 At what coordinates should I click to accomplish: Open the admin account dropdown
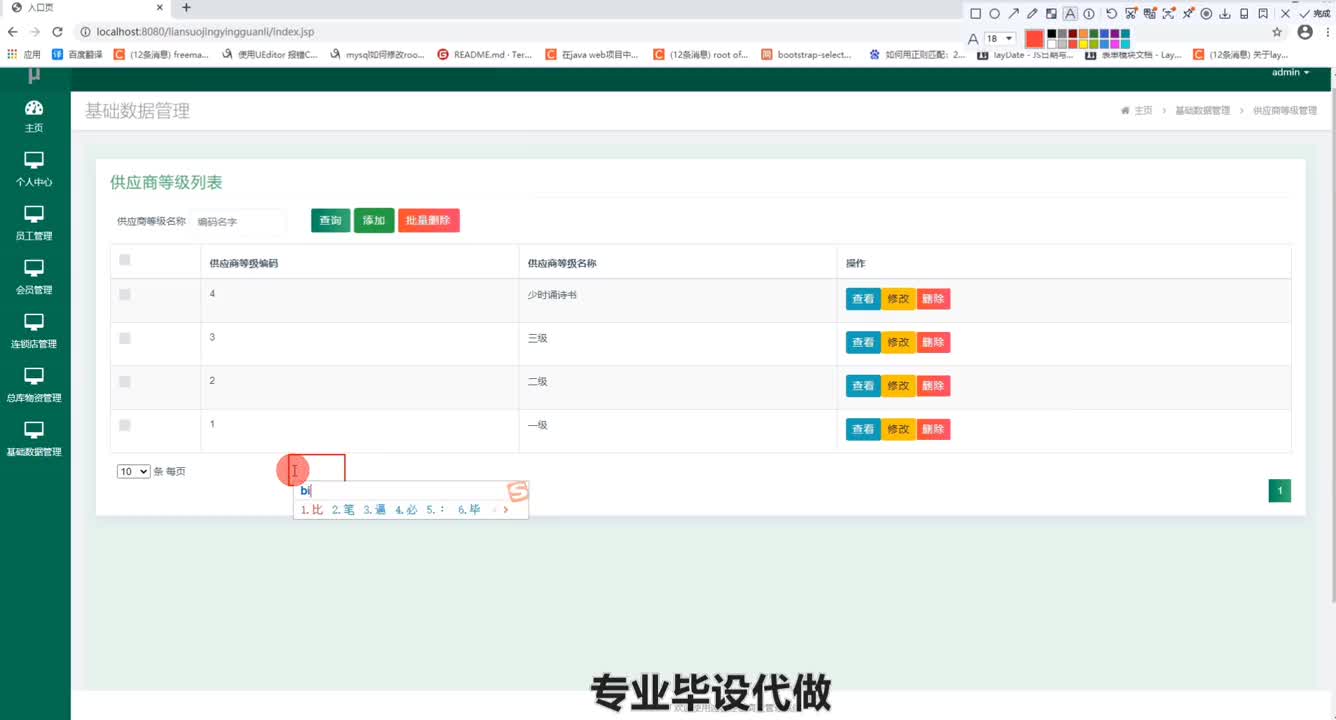pyautogui.click(x=1289, y=72)
